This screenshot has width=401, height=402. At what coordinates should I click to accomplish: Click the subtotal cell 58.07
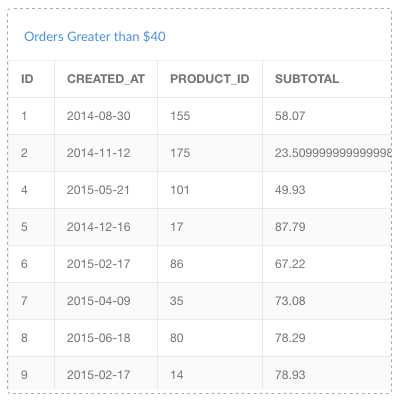point(290,116)
